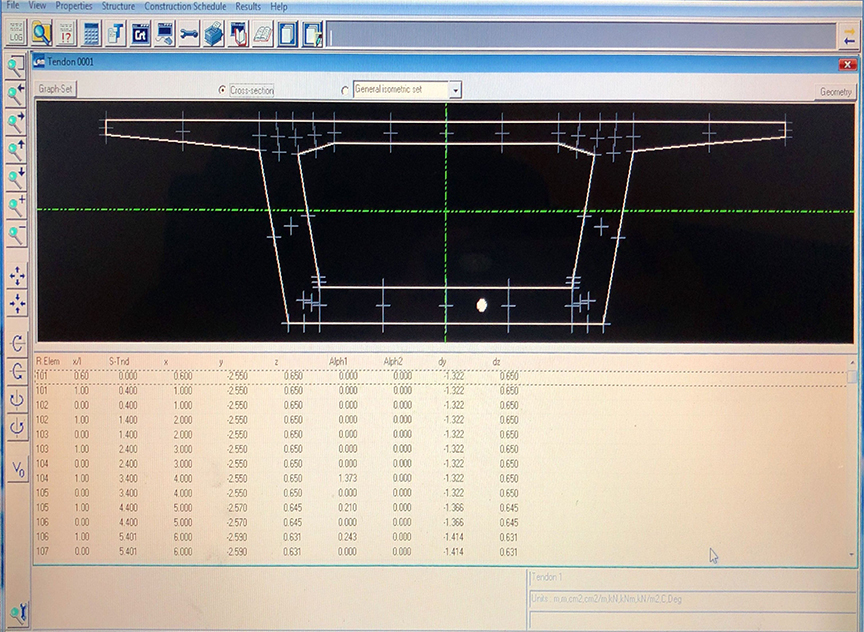Click the printer icon in toolbar

213,33
